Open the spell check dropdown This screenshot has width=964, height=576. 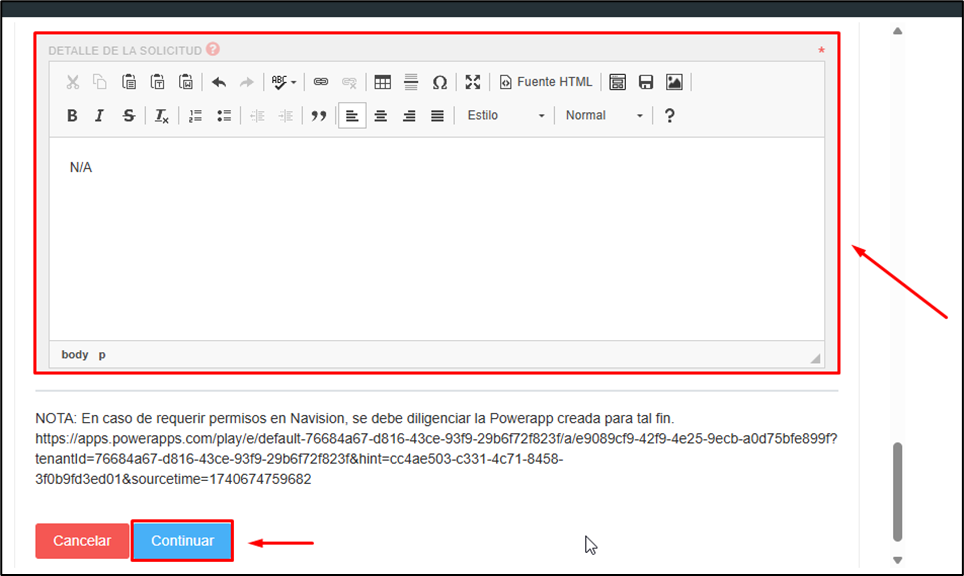point(284,82)
